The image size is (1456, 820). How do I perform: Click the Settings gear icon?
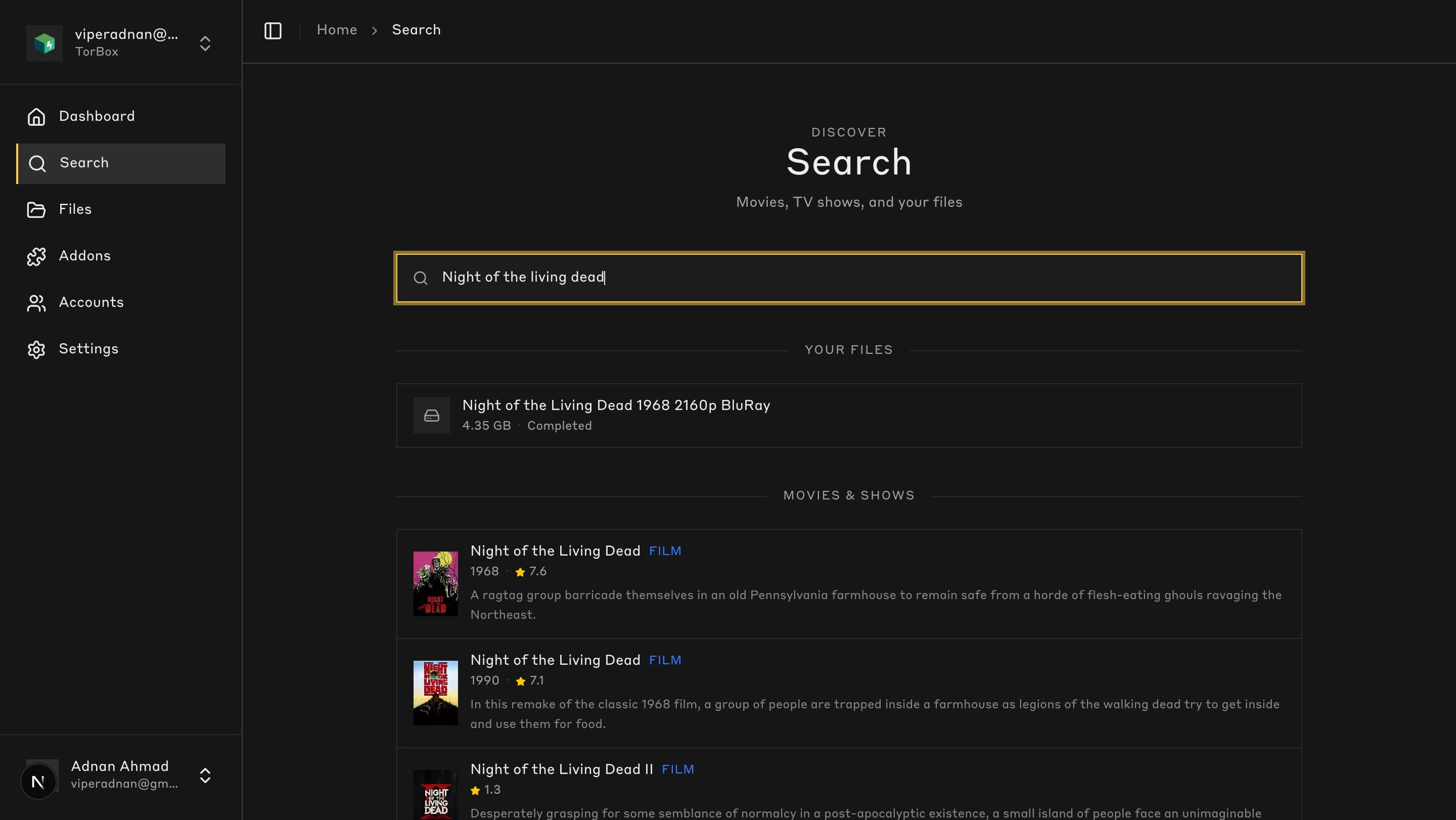tap(36, 349)
